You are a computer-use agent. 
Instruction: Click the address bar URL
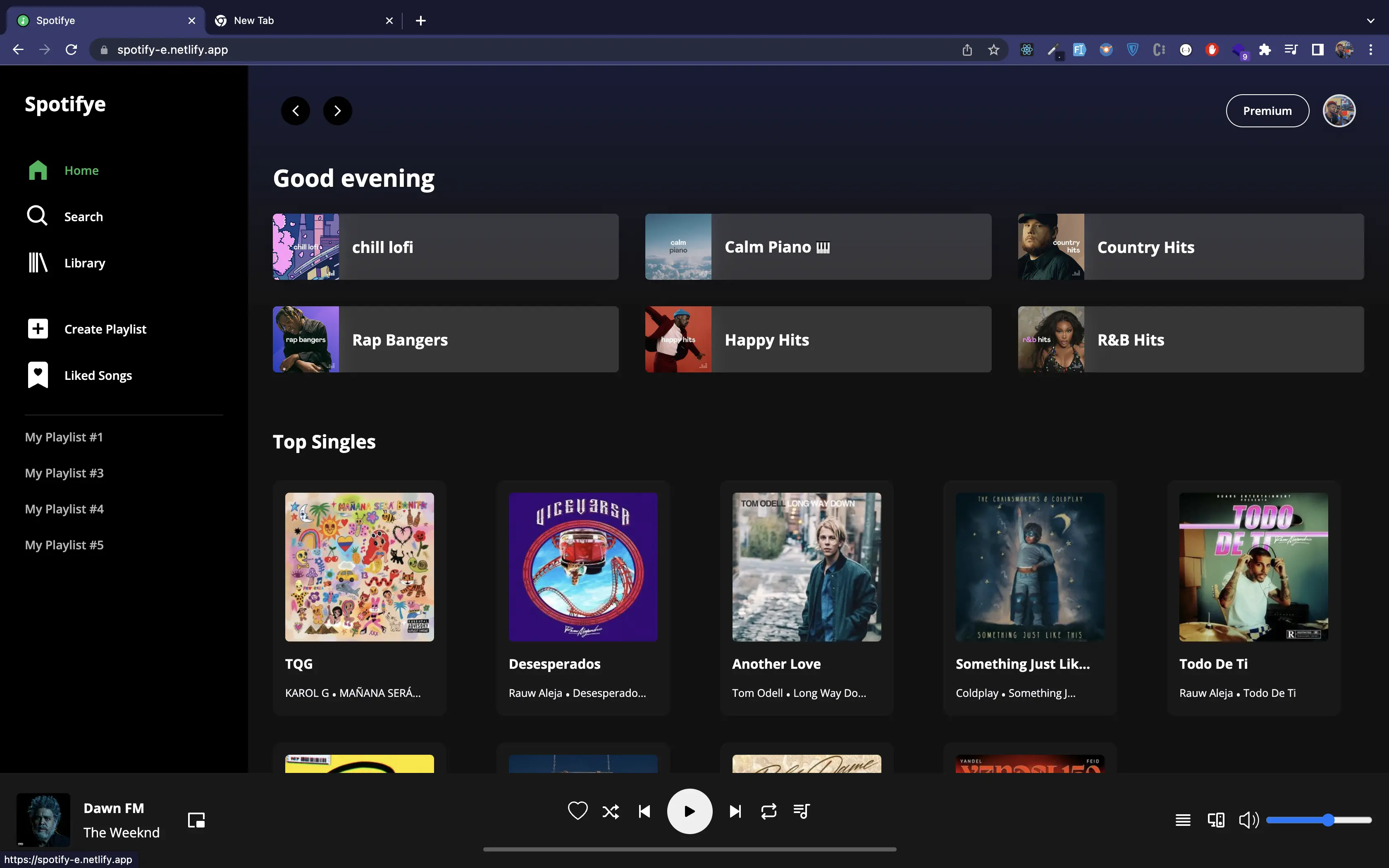tap(172, 50)
